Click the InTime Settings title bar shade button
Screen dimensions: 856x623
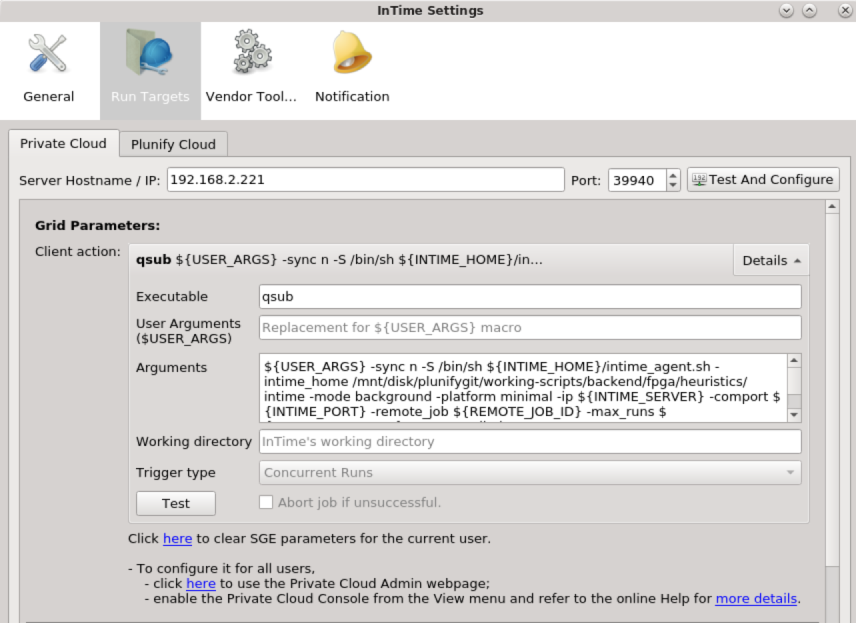pos(786,10)
